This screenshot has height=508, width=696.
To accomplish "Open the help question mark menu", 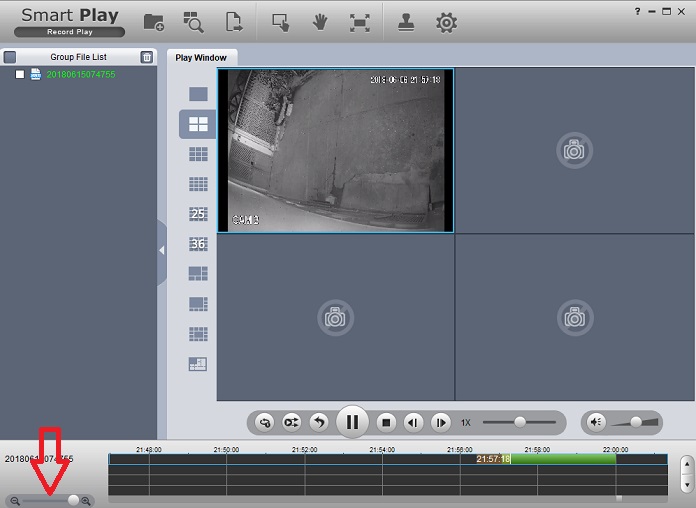I will coord(638,11).
